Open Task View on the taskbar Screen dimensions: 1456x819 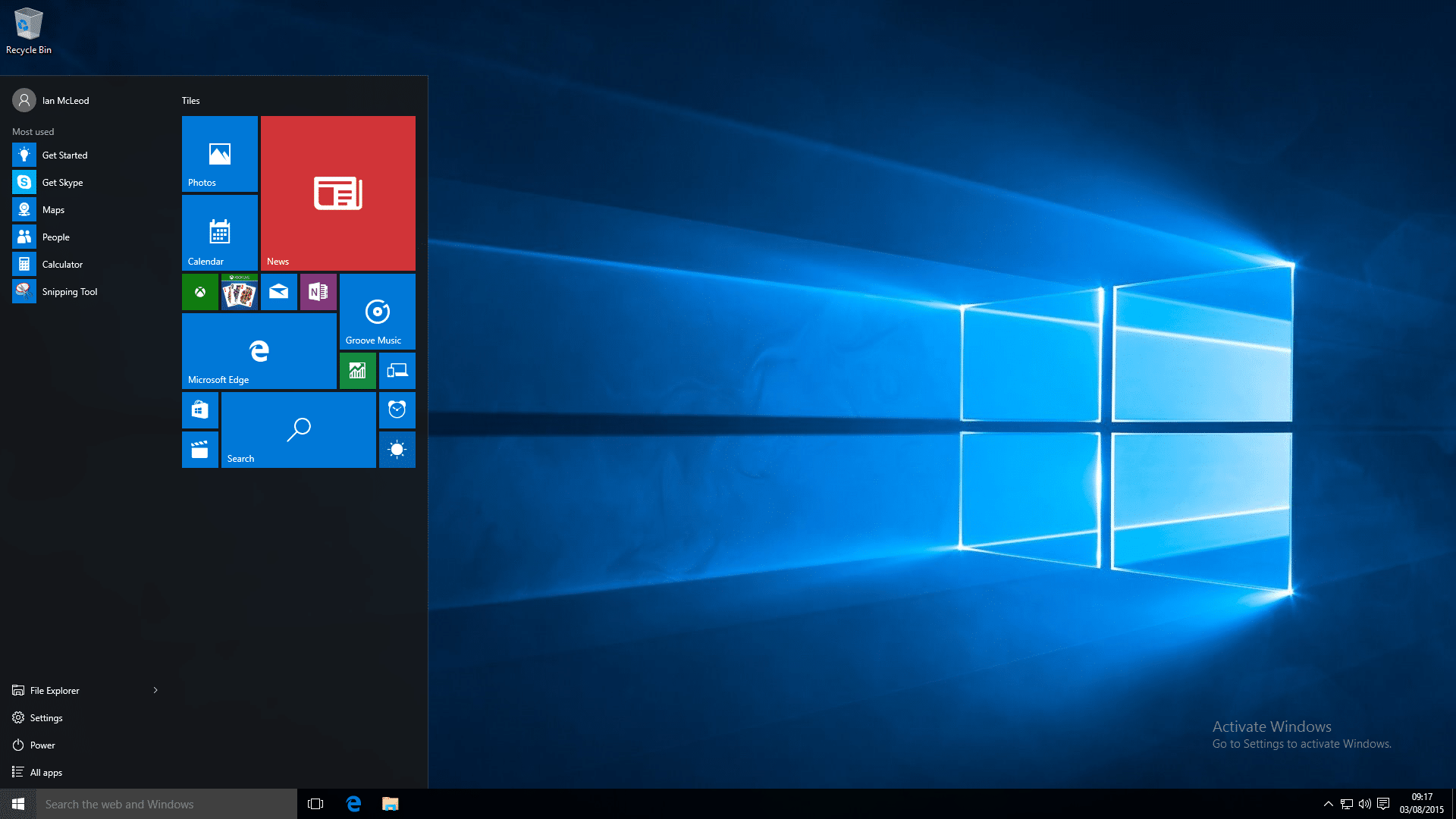315,804
